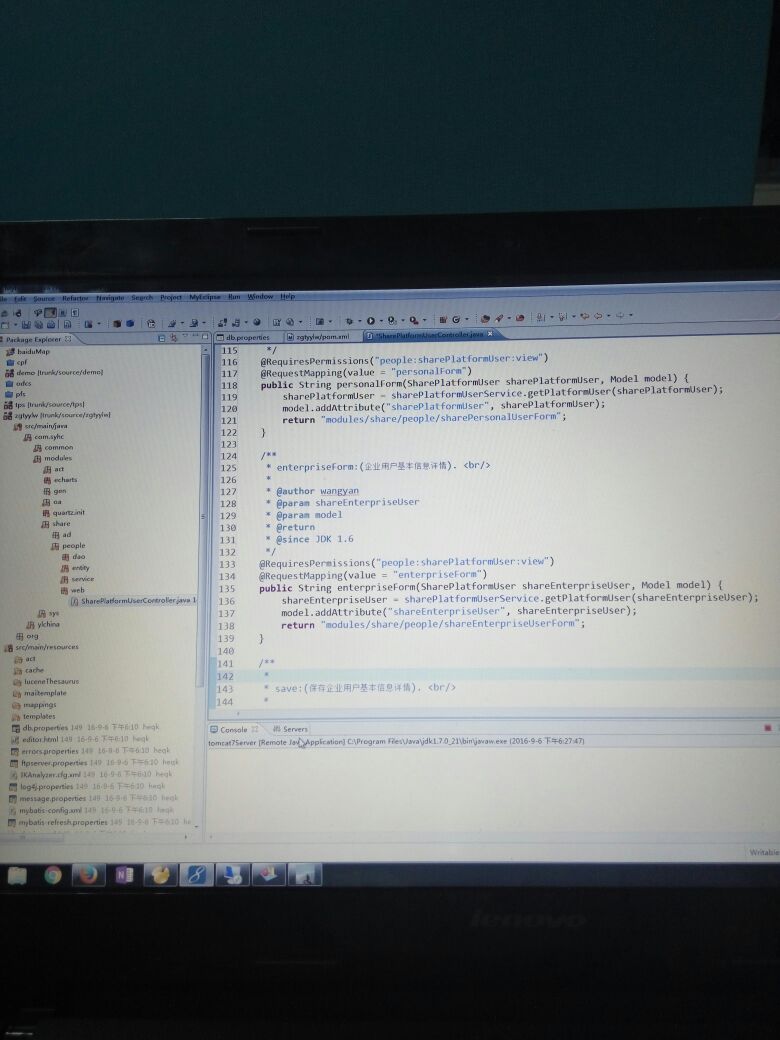
Task: Select the src/main/resources folder
Action: point(47,647)
